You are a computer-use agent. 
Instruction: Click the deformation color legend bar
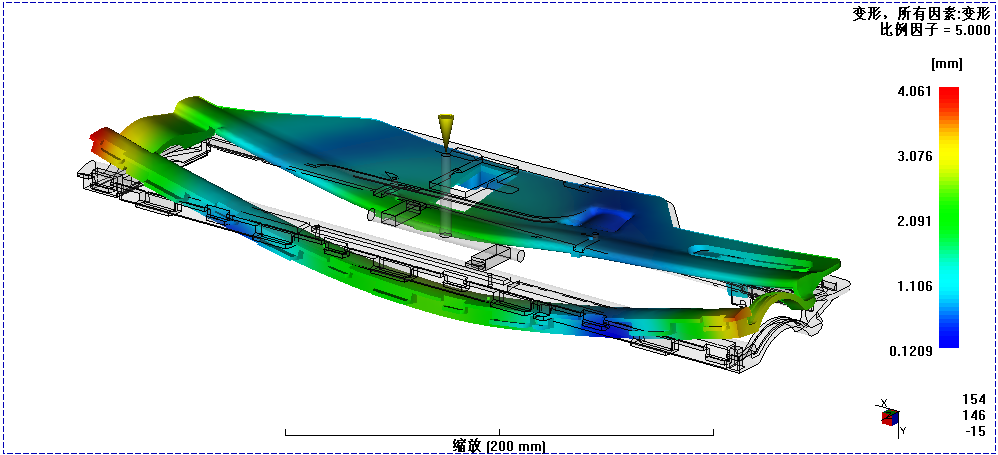pyautogui.click(x=949, y=217)
